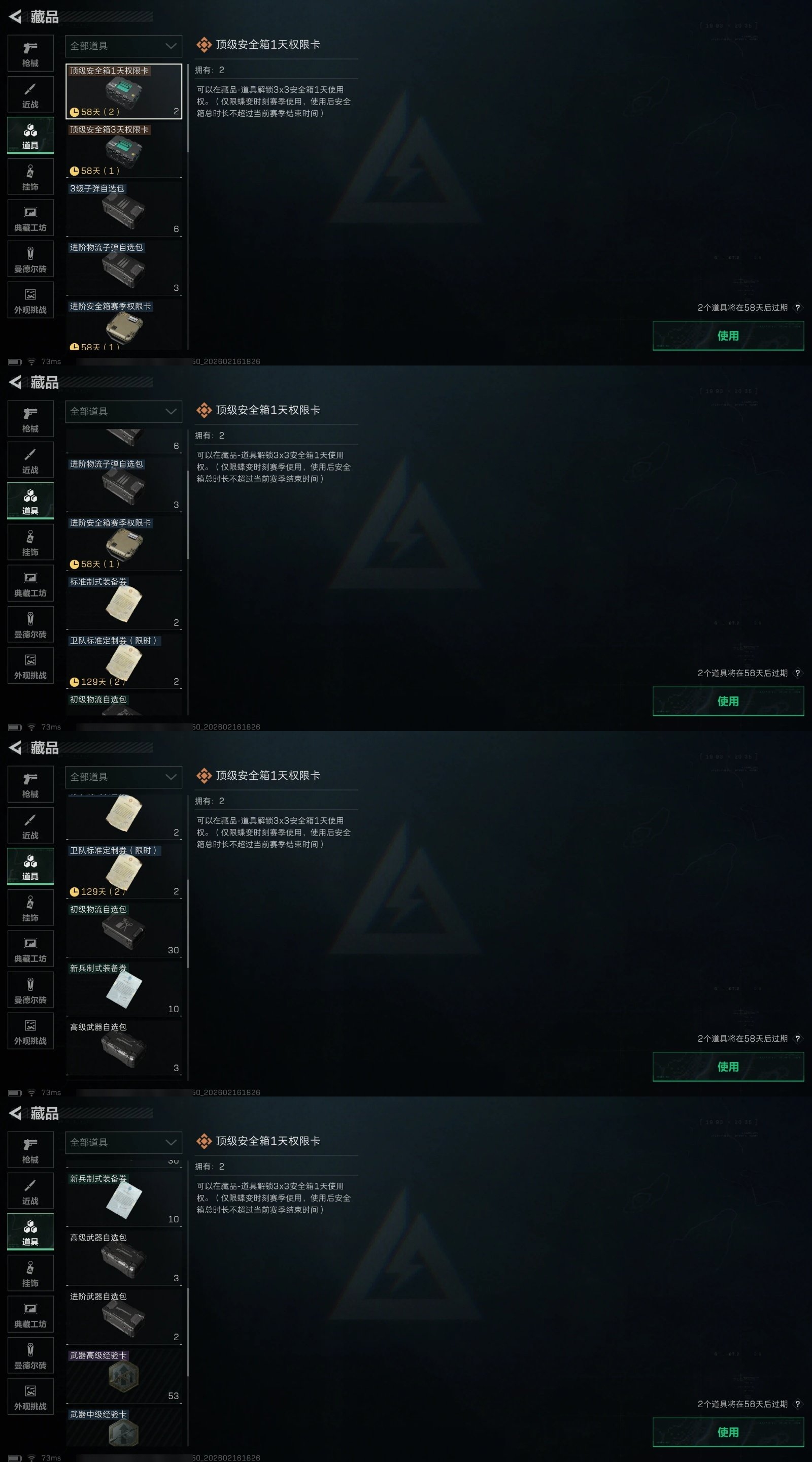The height and width of the screenshot is (1462, 812).
Task: Pick the 武器高级经验卡 badge item
Action: click(x=124, y=1375)
